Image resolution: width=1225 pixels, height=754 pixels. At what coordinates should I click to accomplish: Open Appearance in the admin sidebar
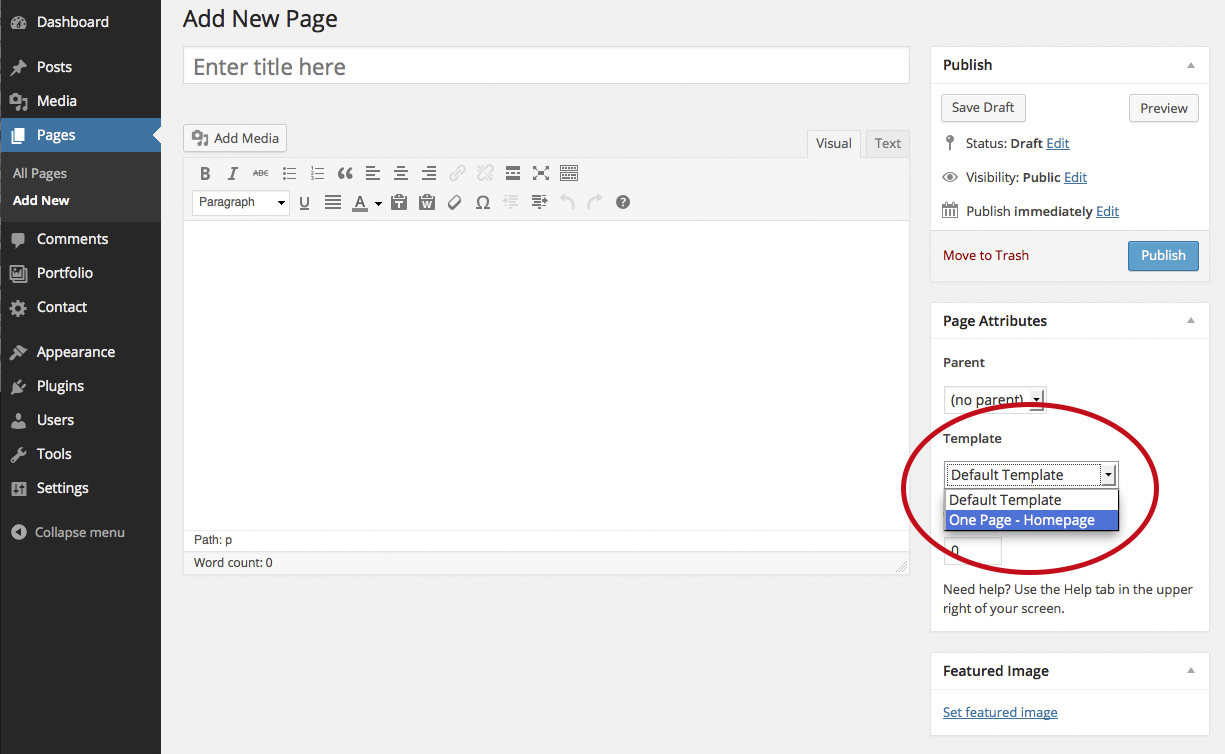(75, 352)
